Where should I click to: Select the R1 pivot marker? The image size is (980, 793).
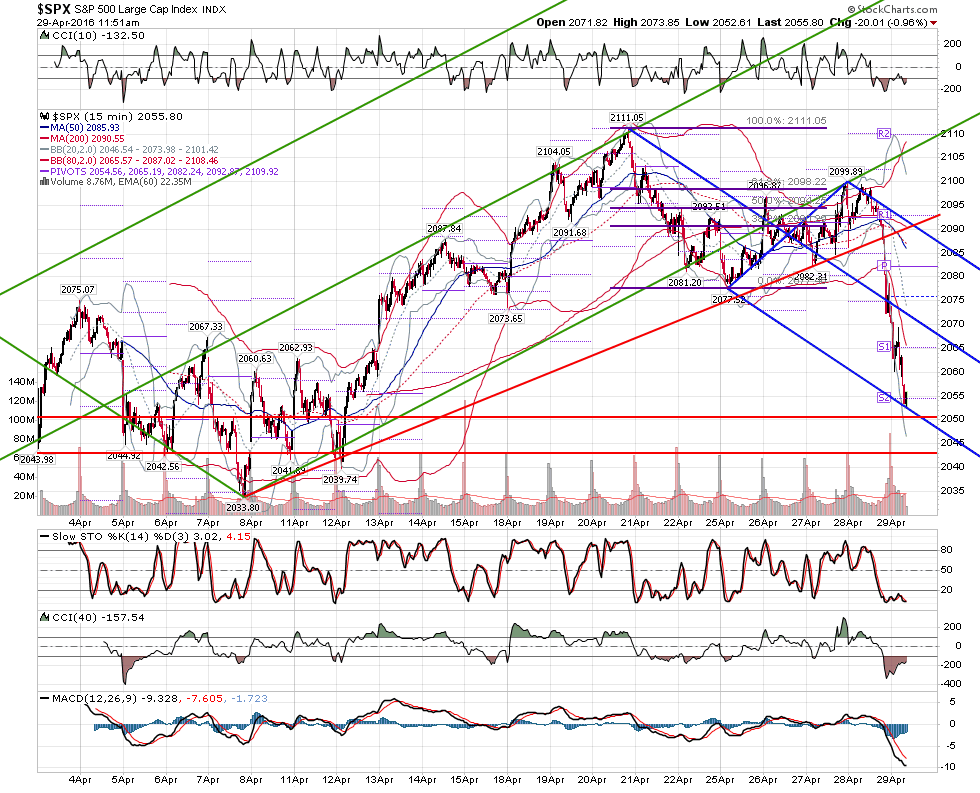884,215
